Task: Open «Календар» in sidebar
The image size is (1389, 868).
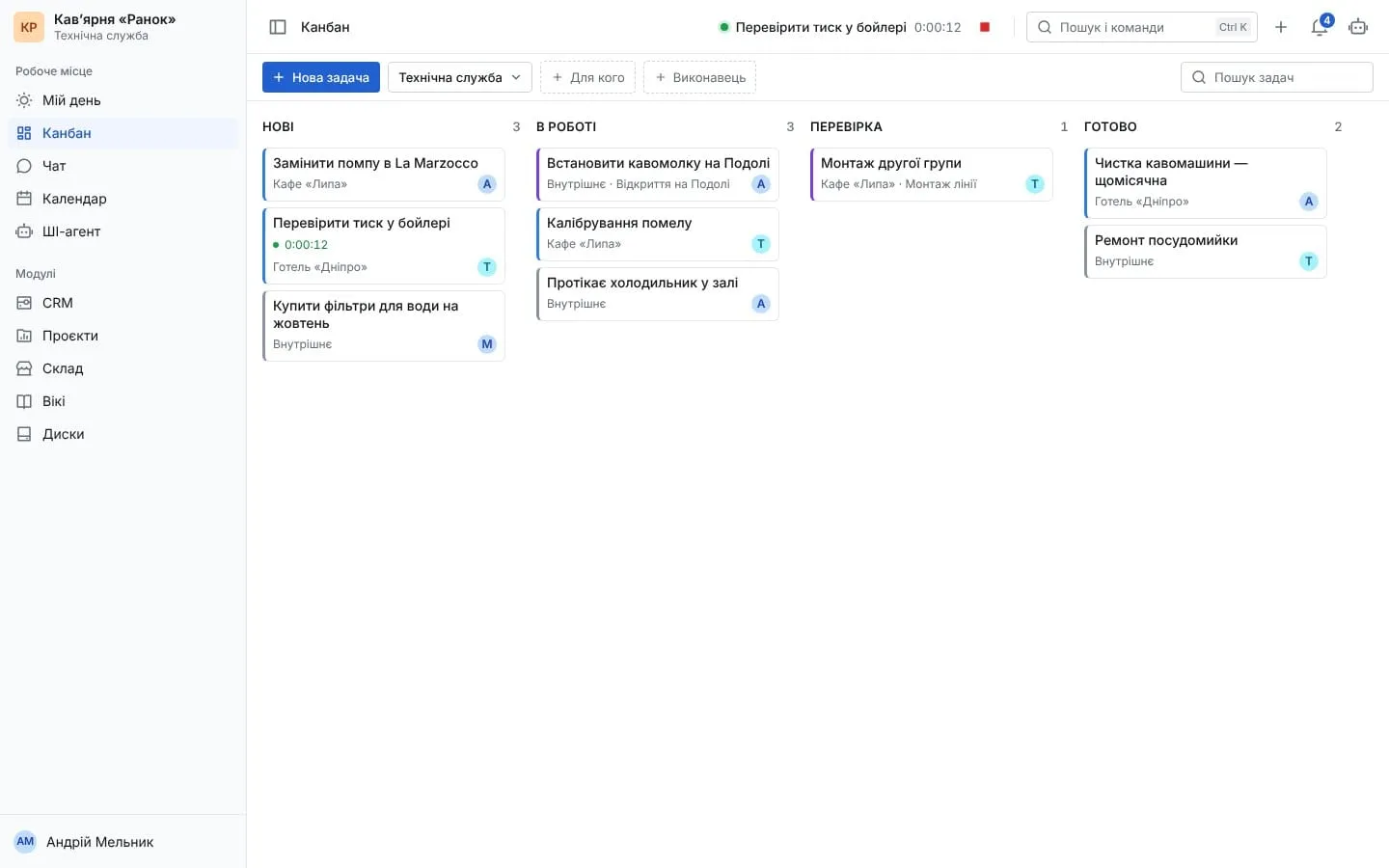Action: point(123,199)
